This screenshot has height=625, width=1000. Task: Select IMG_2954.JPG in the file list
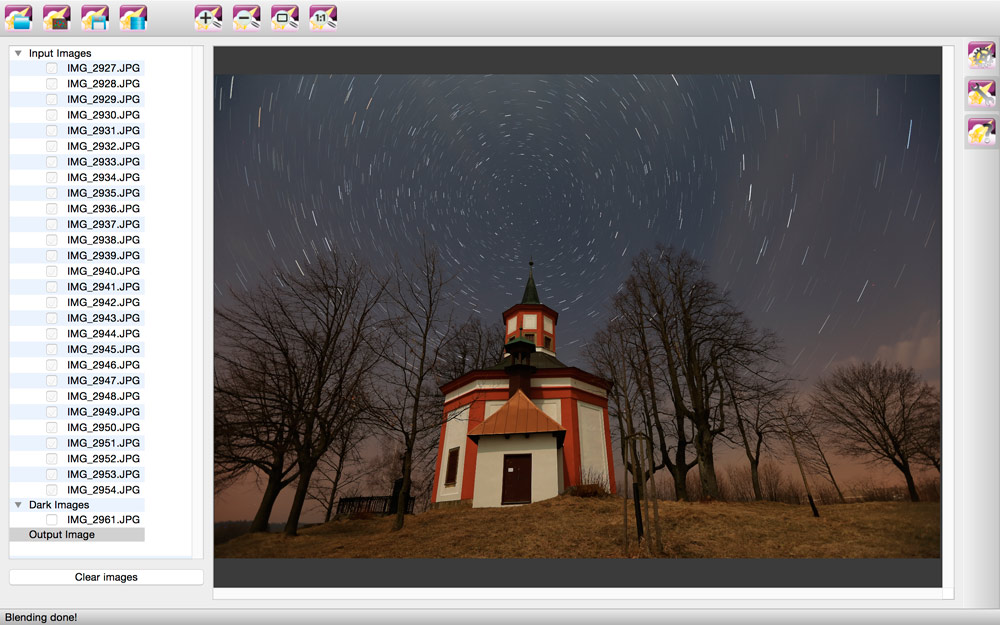(x=103, y=490)
